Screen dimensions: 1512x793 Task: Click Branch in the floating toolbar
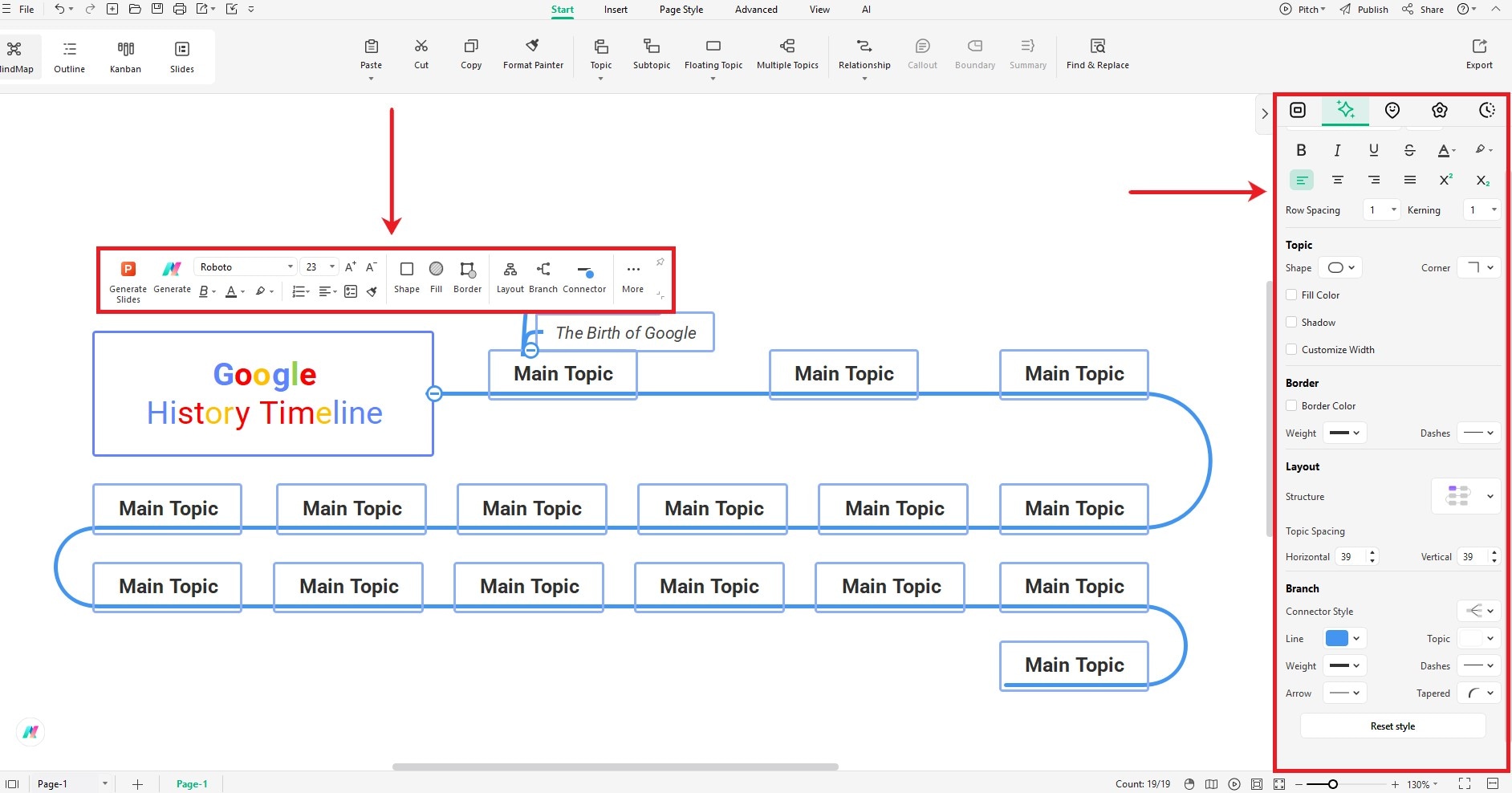[543, 278]
